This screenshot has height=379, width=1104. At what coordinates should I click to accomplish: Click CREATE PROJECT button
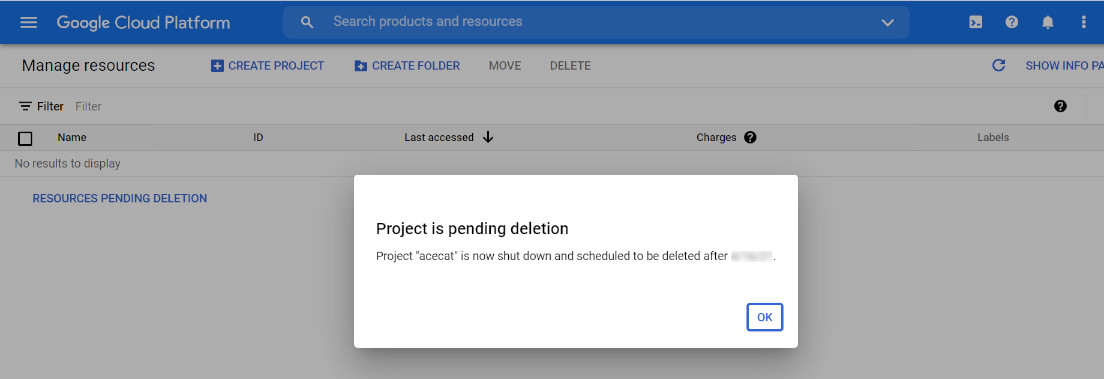click(x=268, y=66)
